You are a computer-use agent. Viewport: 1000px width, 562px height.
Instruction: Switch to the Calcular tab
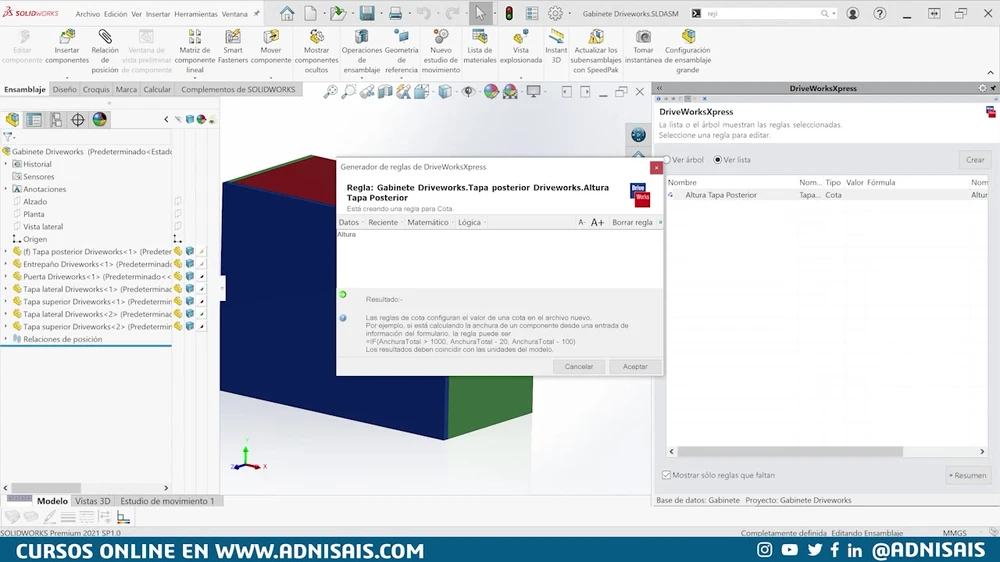point(157,89)
